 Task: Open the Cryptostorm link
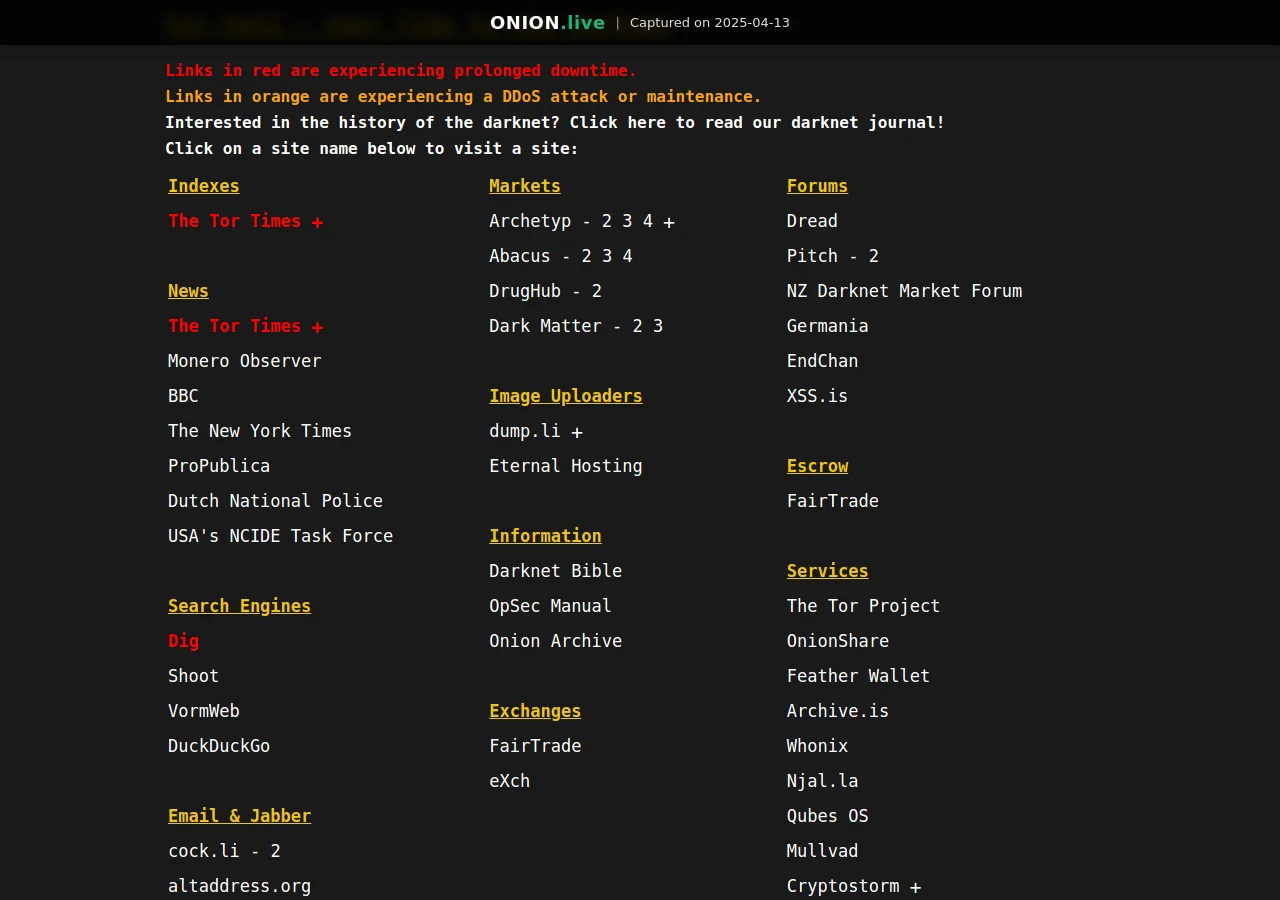click(x=843, y=886)
